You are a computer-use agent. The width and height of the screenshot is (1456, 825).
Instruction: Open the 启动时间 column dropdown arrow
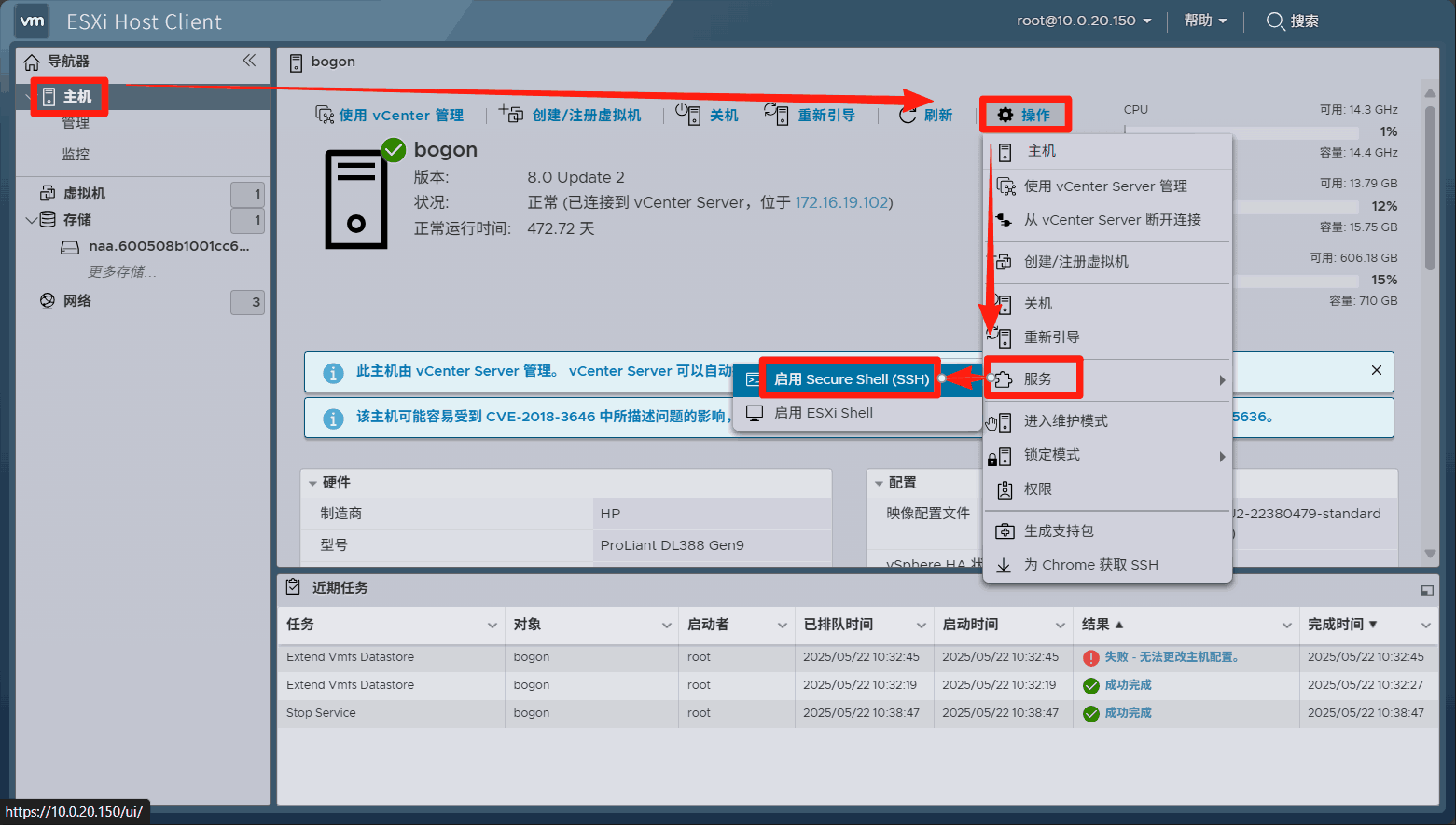click(x=1061, y=625)
